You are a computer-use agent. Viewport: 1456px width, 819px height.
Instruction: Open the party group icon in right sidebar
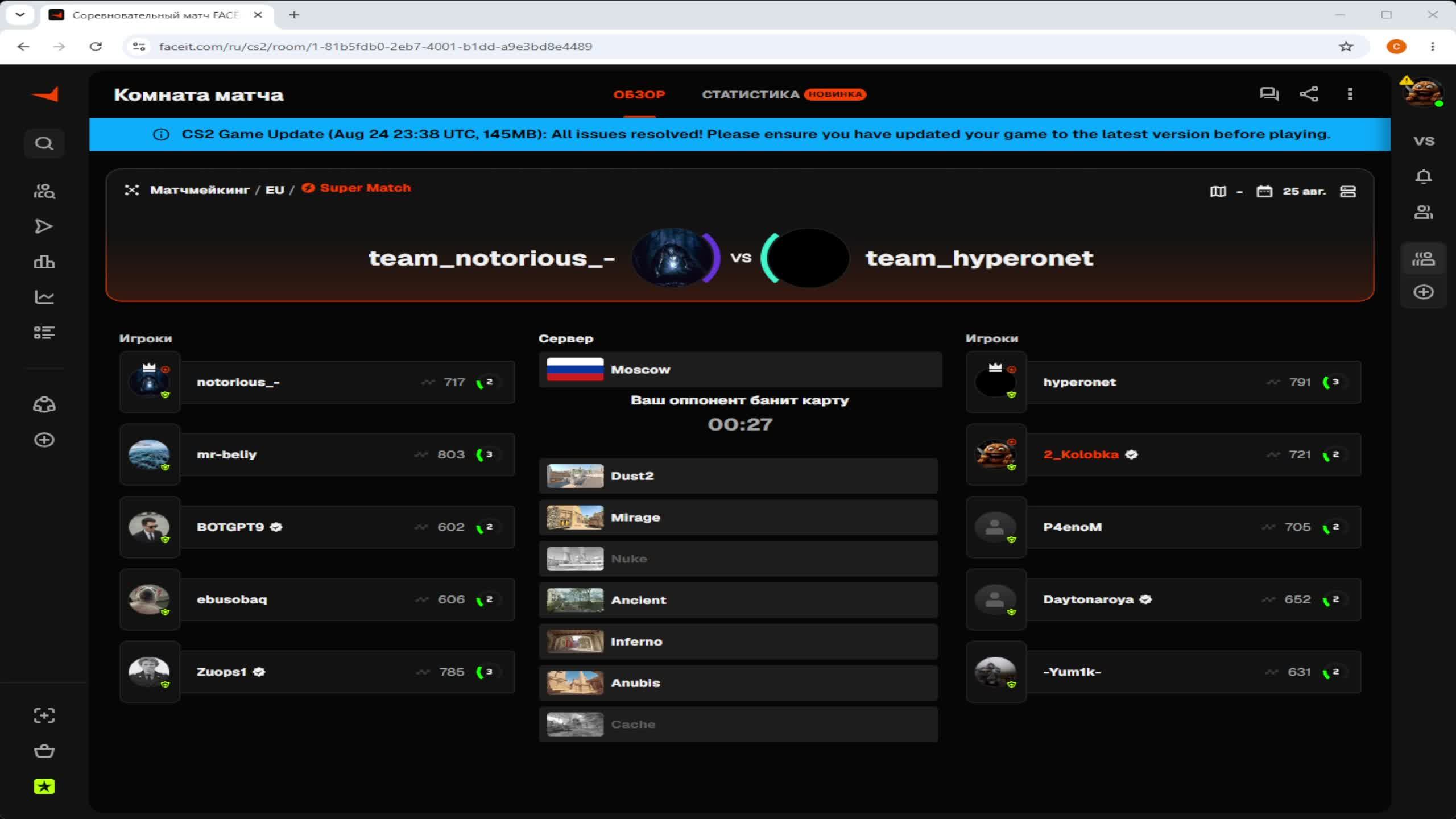(1424, 259)
